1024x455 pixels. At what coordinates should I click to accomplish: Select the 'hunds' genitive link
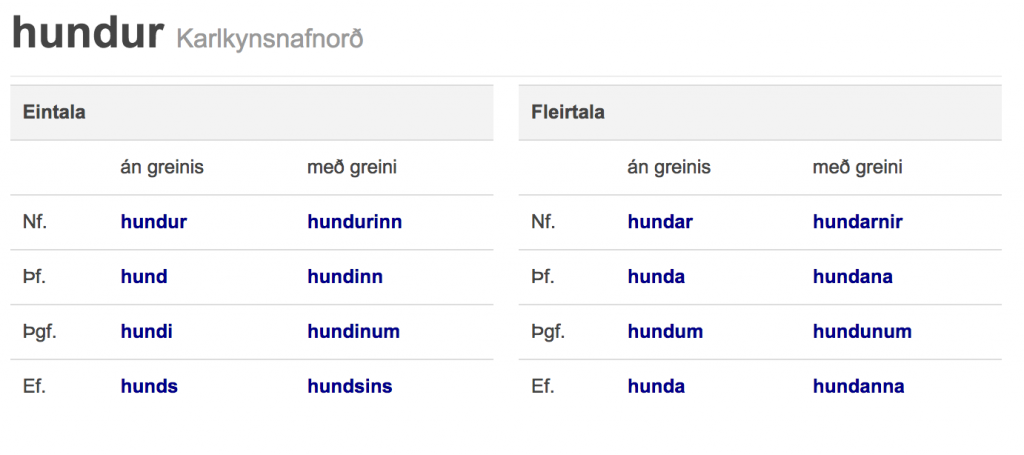[x=148, y=387]
